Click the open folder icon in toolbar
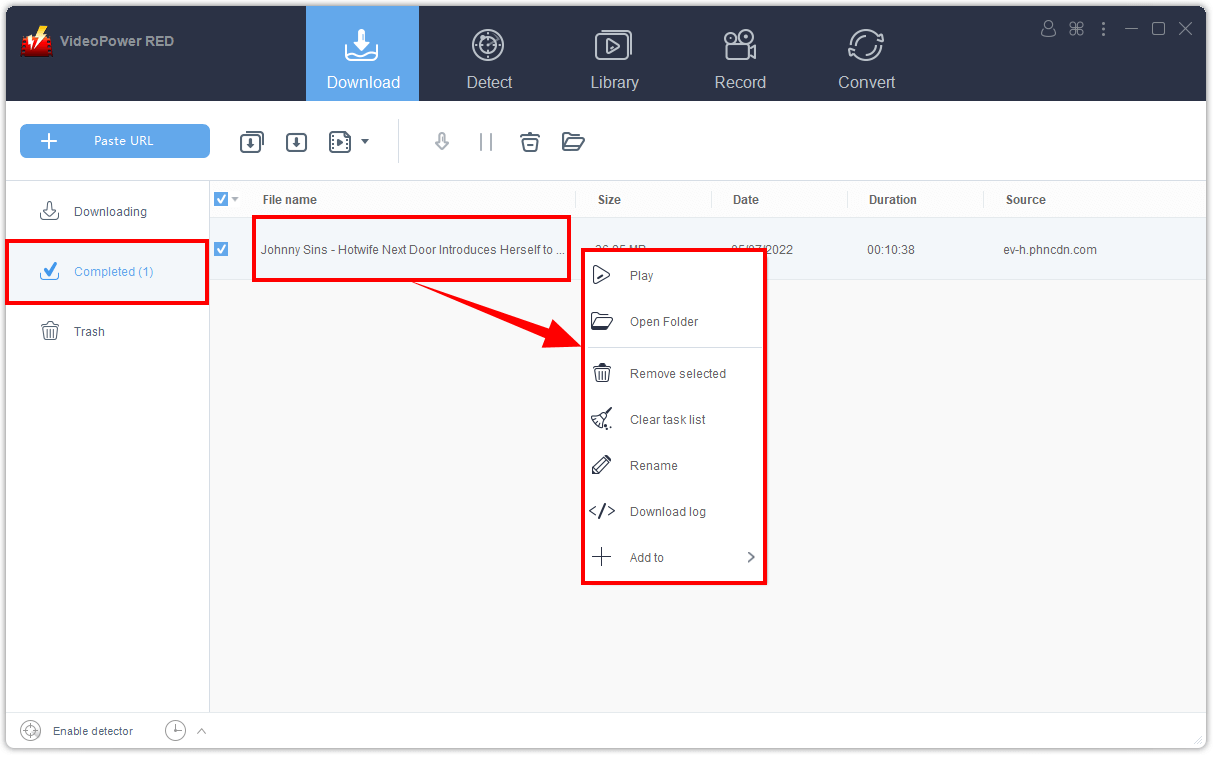1215x758 pixels. [x=573, y=142]
